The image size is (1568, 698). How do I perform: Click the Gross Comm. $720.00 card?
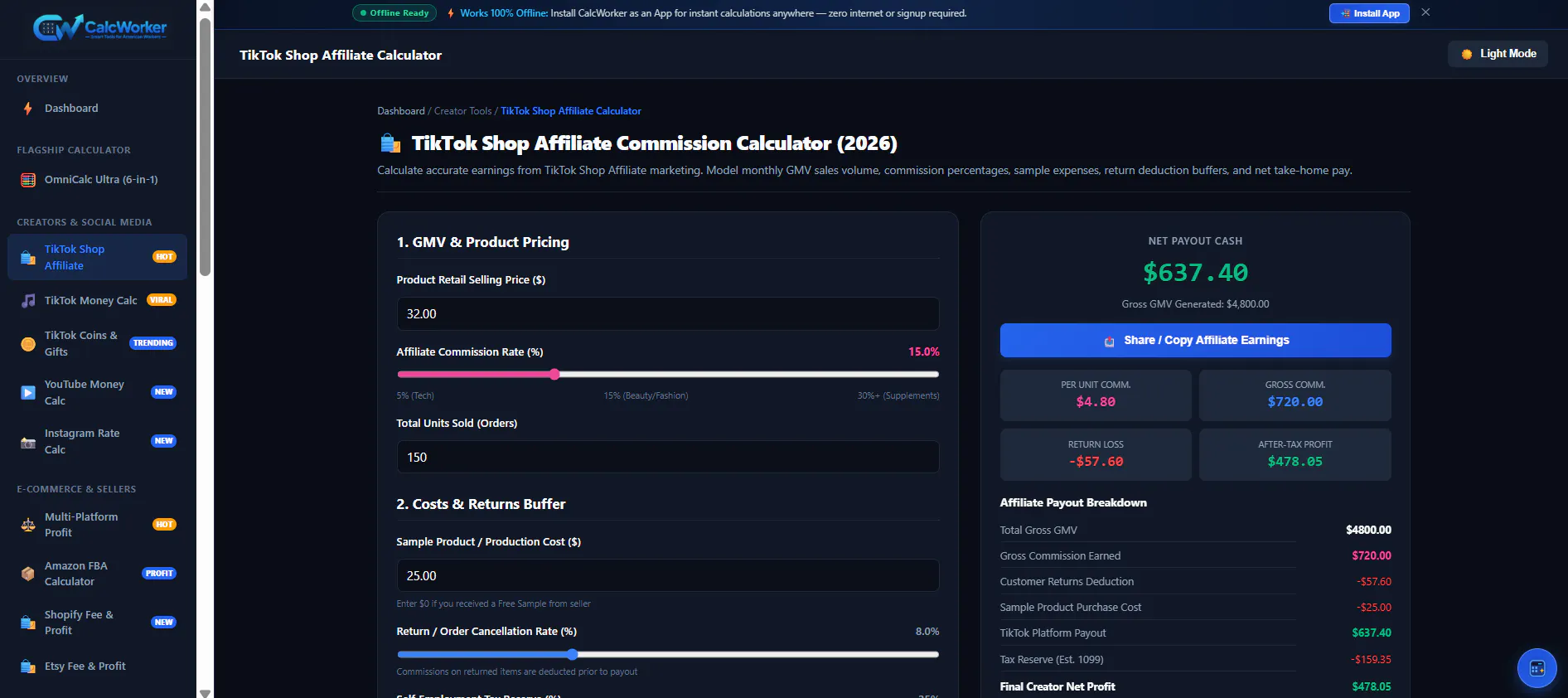(1295, 395)
